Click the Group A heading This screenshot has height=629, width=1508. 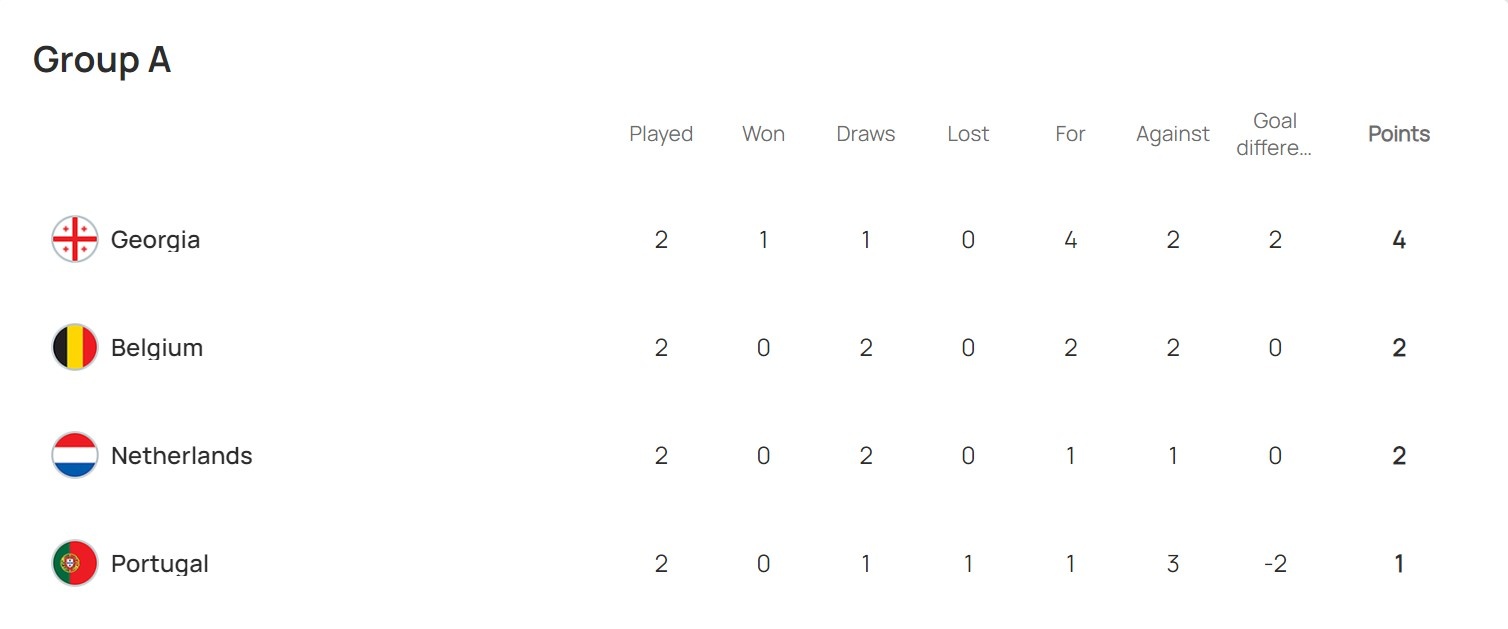[102, 60]
